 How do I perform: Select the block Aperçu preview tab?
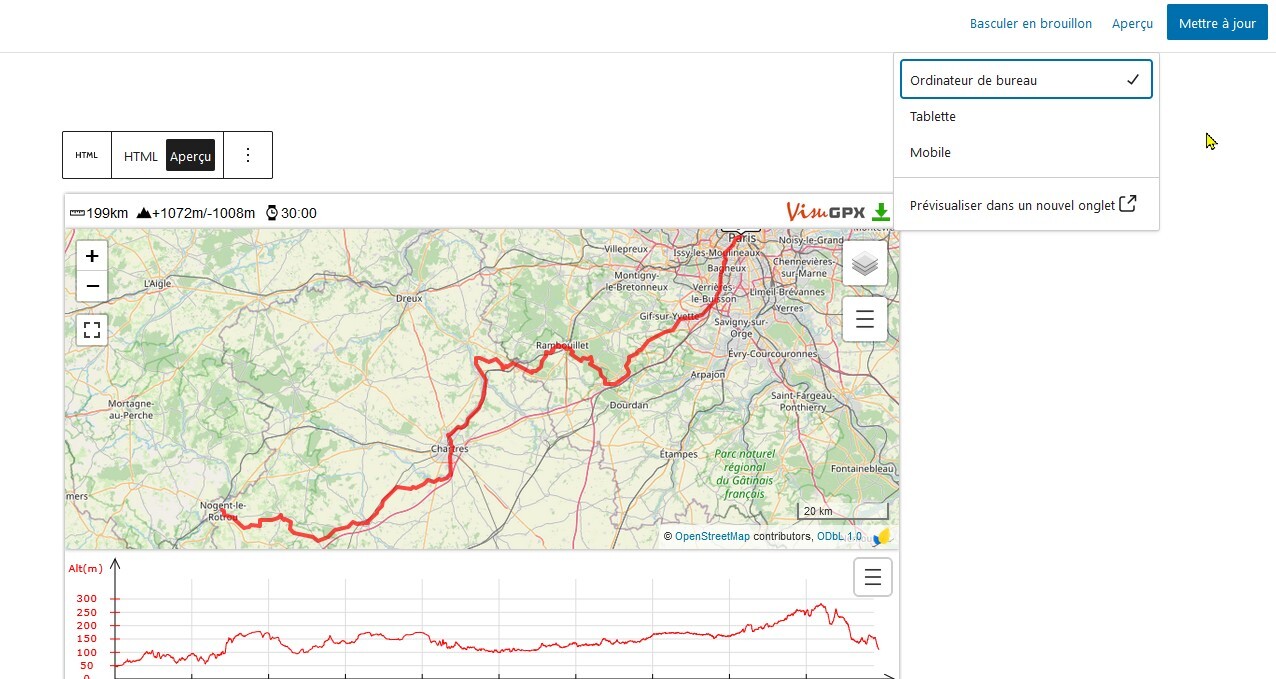click(190, 156)
